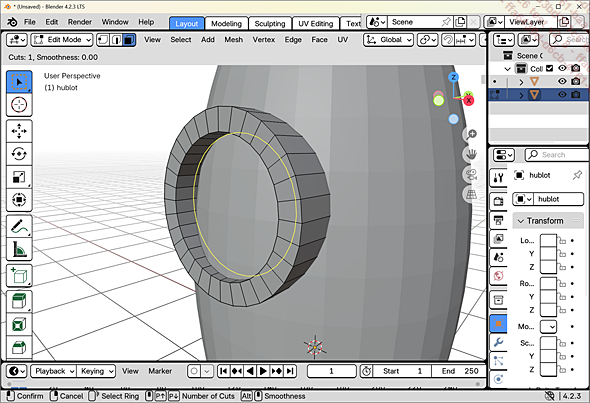
Task: Open the editor type dropdown in viewport
Action: (x=17, y=40)
